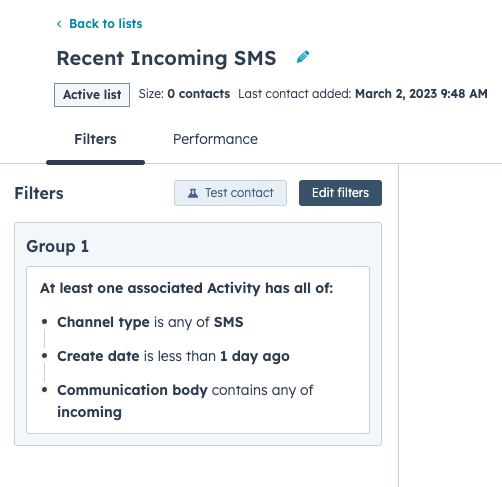The image size is (502, 487).
Task: Click the Channel type is SMS filter
Action: (x=150, y=322)
